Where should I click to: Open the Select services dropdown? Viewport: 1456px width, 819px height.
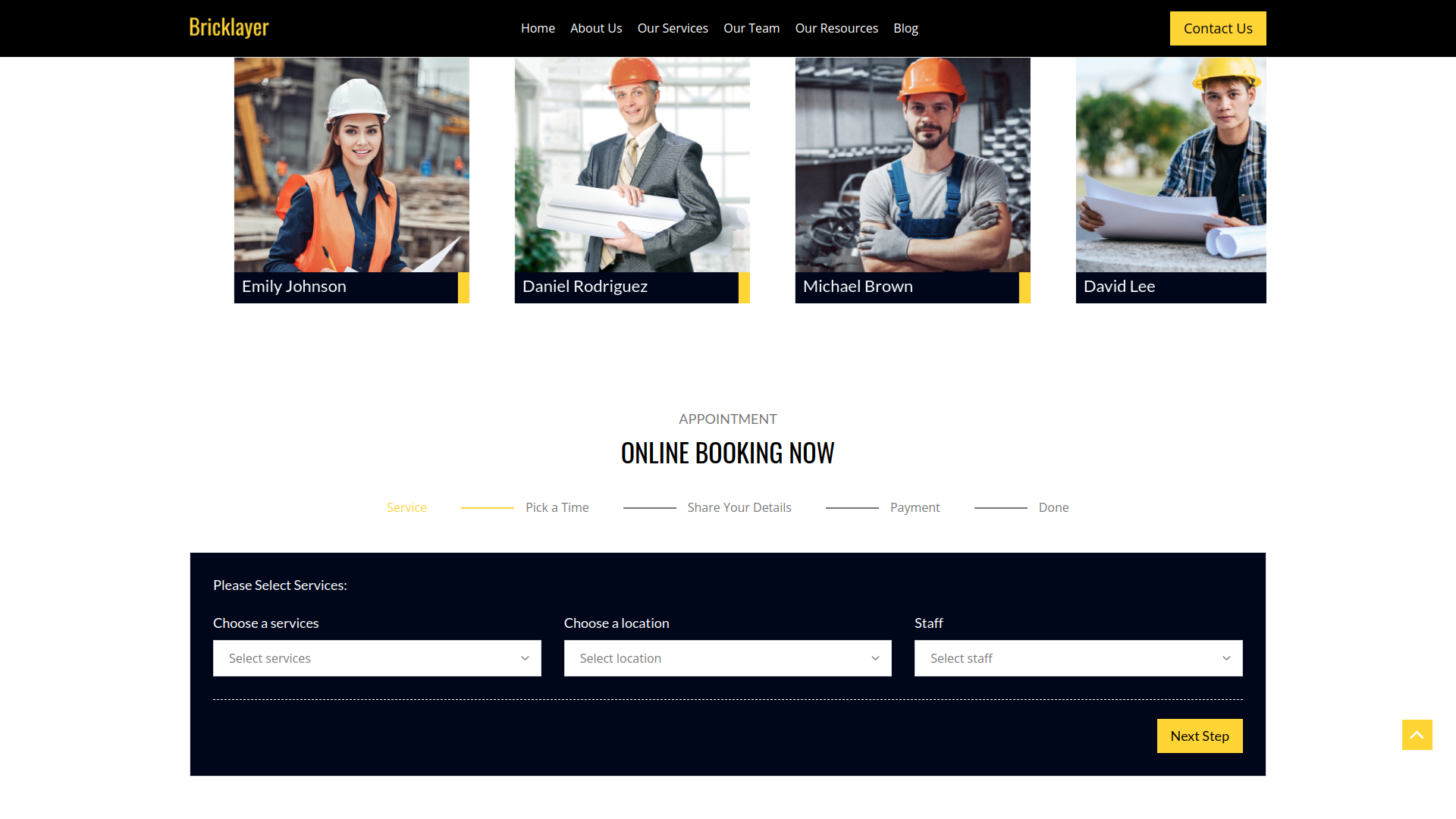(x=377, y=658)
